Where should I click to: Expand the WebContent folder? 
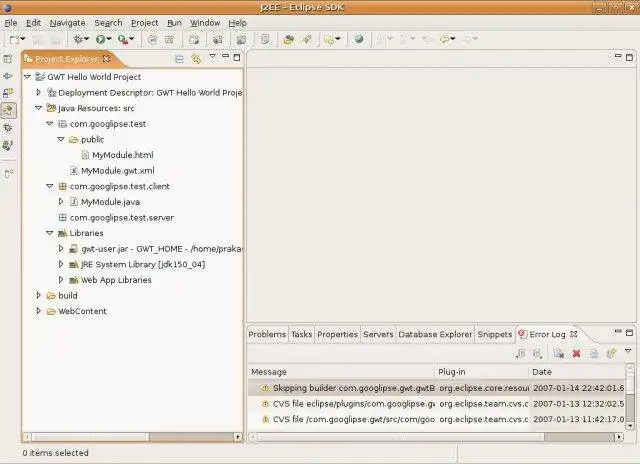click(39, 311)
